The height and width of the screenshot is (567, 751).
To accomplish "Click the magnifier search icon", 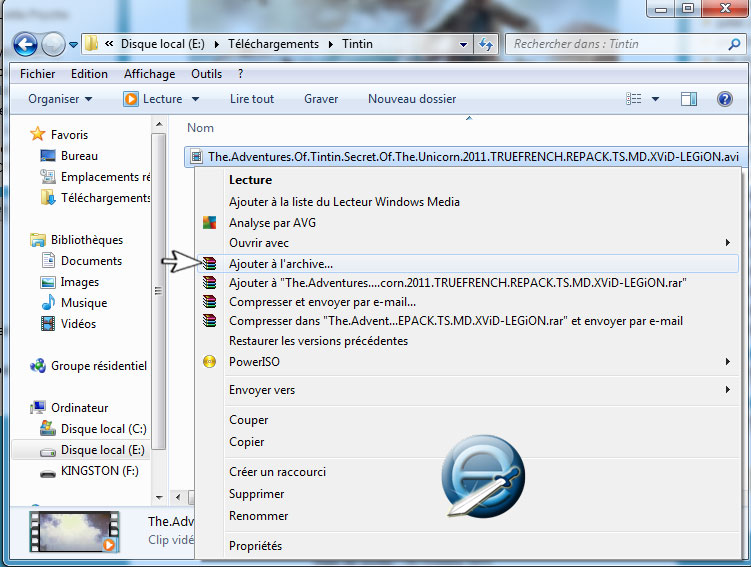I will (734, 45).
